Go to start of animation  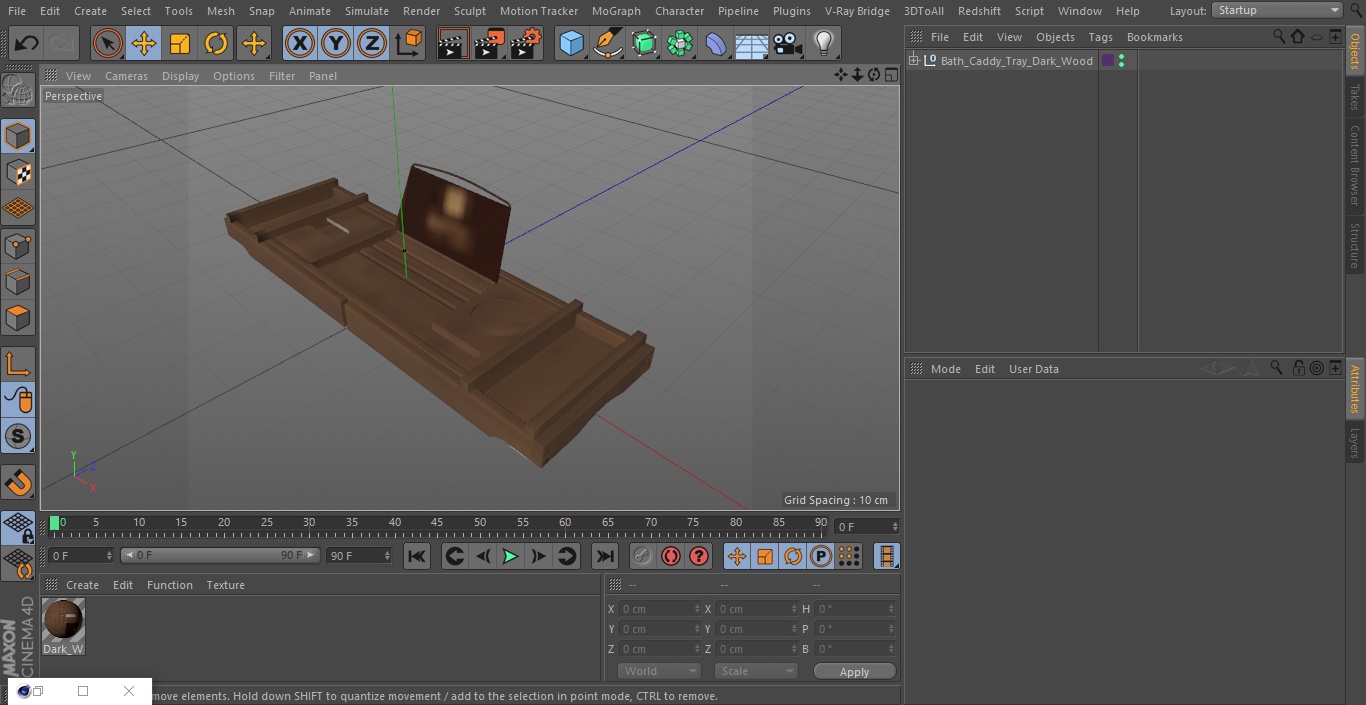[x=417, y=556]
